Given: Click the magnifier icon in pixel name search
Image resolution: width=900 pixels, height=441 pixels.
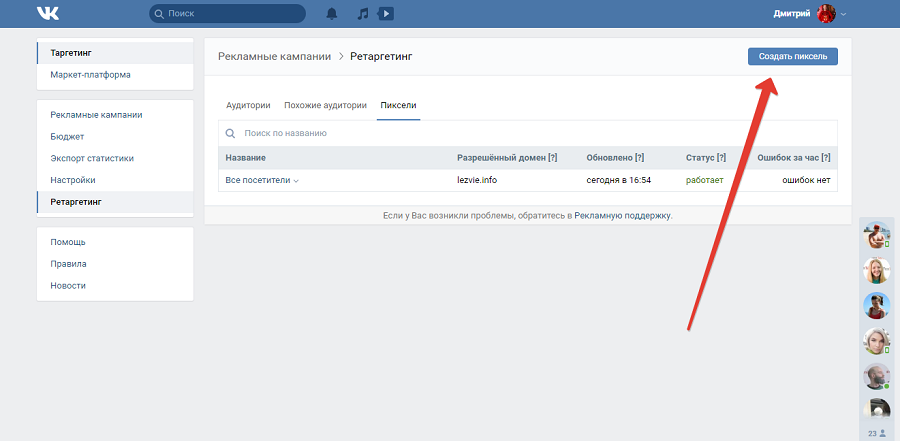Looking at the screenshot, I should click(x=230, y=133).
